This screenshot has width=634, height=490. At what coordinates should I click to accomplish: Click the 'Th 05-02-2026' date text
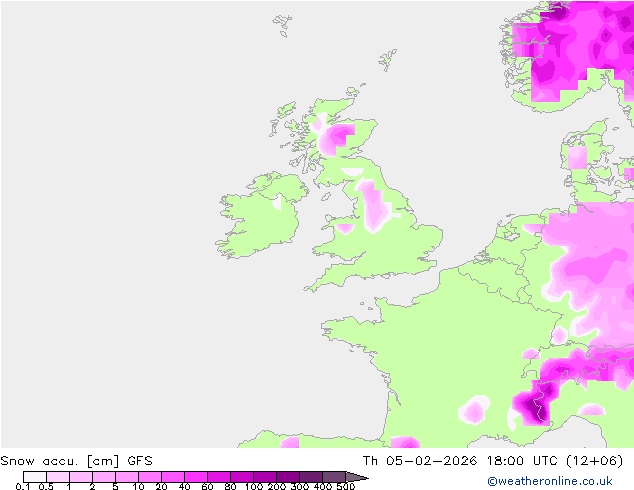420,461
